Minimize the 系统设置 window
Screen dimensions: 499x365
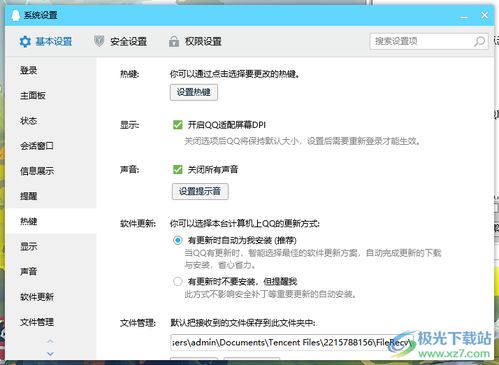[x=464, y=16]
